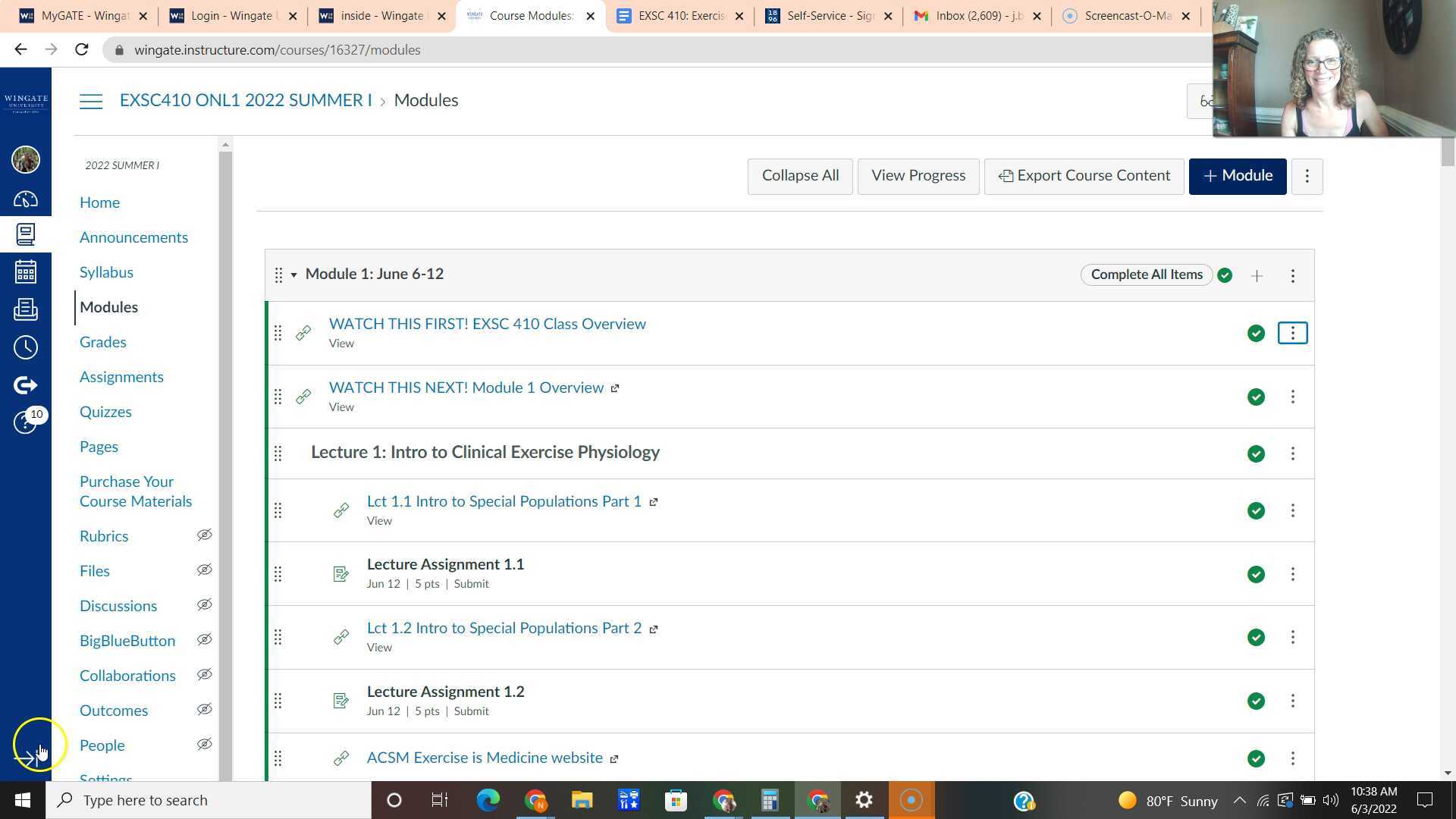Open the kebab menu for Module 1

(x=1293, y=275)
